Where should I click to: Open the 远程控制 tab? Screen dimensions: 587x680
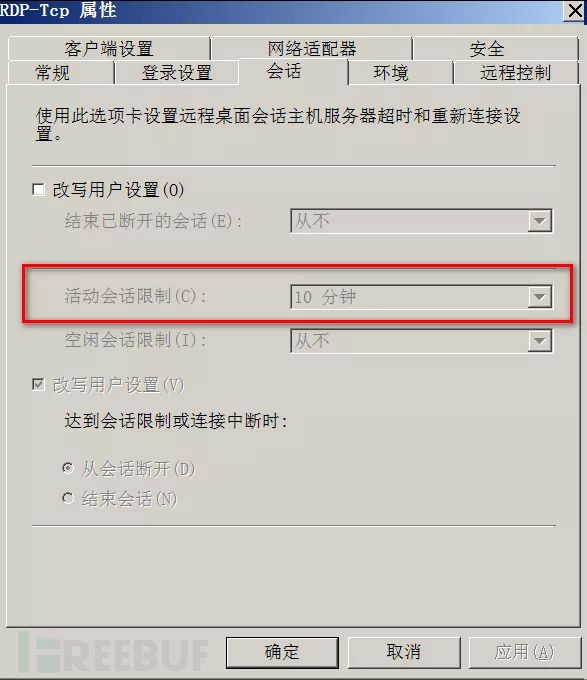pyautogui.click(x=515, y=72)
